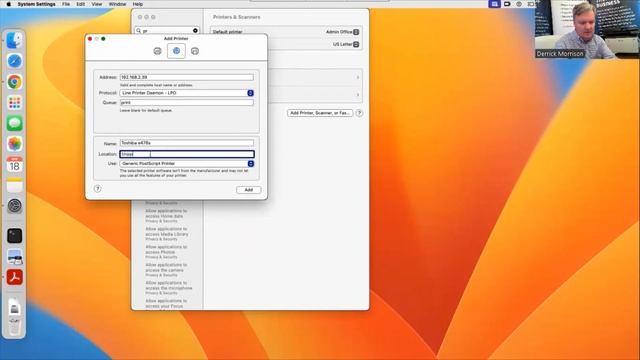Click the Add button in Add Printer
Screen dimensions: 640x360
[249, 190]
